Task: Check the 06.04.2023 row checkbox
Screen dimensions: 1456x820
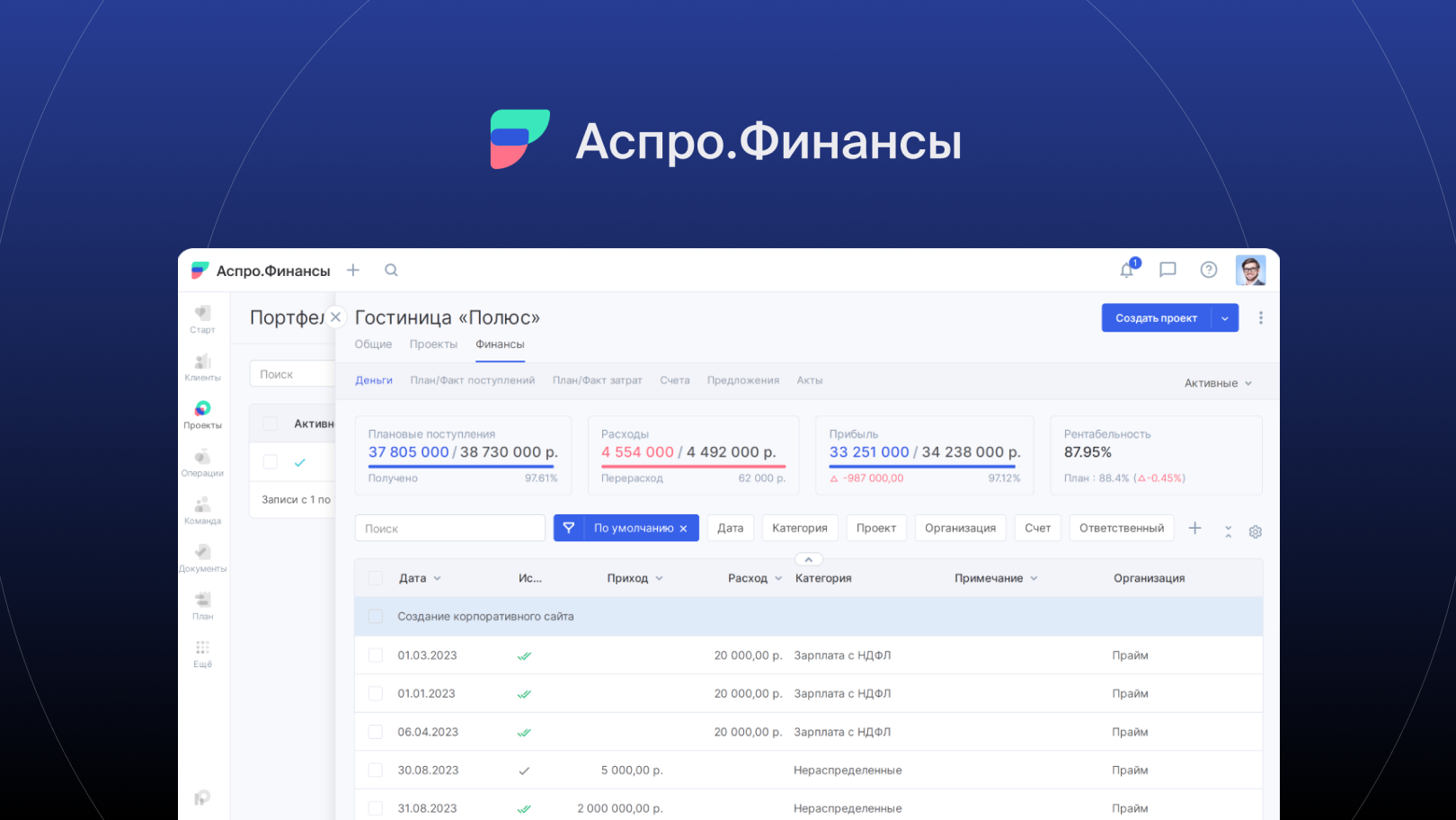Action: [x=376, y=732]
